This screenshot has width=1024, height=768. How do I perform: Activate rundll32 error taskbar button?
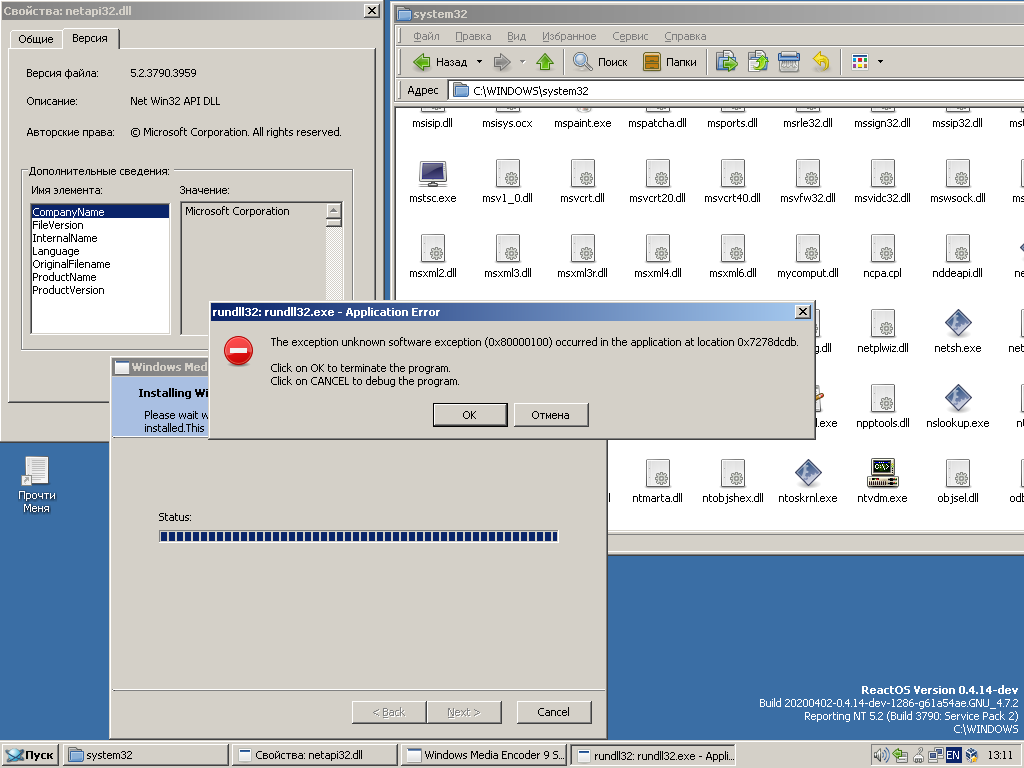click(x=653, y=755)
